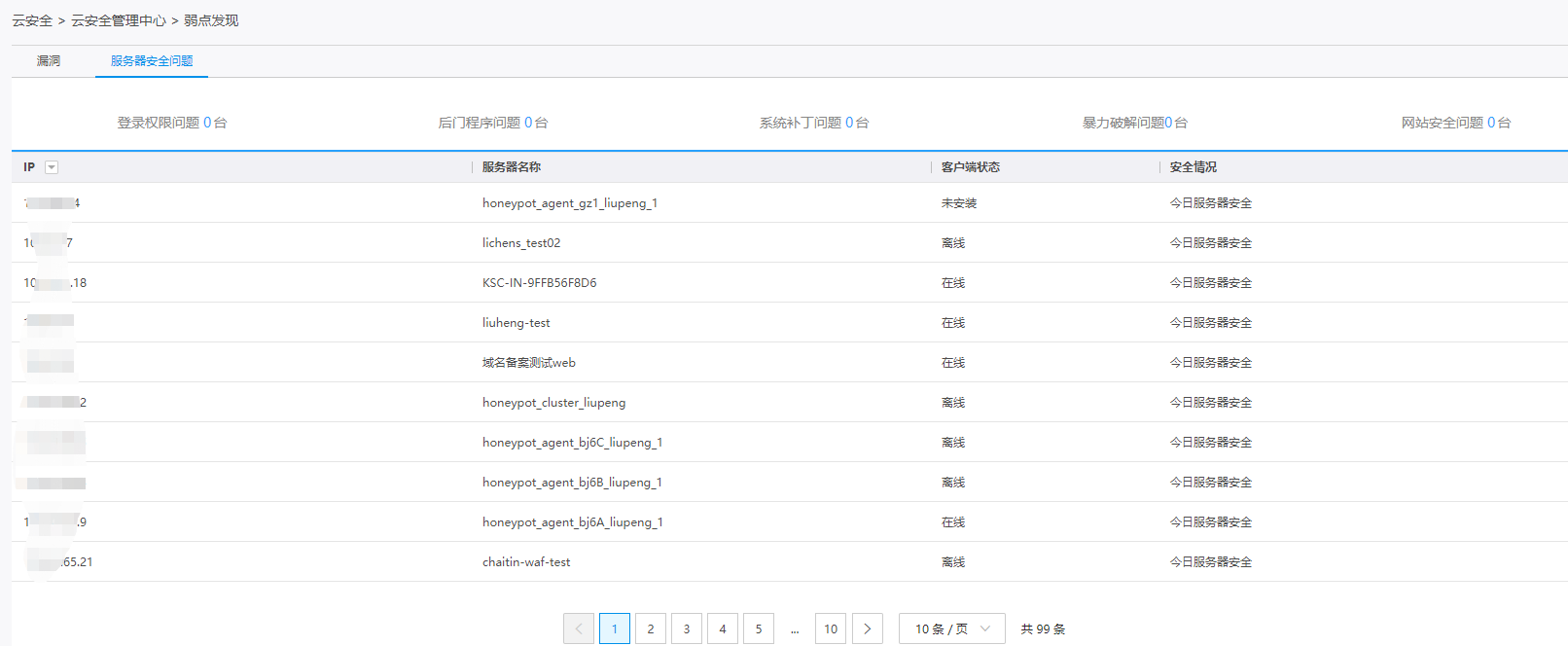Filter by 网站安全问题 0台

point(1456,123)
